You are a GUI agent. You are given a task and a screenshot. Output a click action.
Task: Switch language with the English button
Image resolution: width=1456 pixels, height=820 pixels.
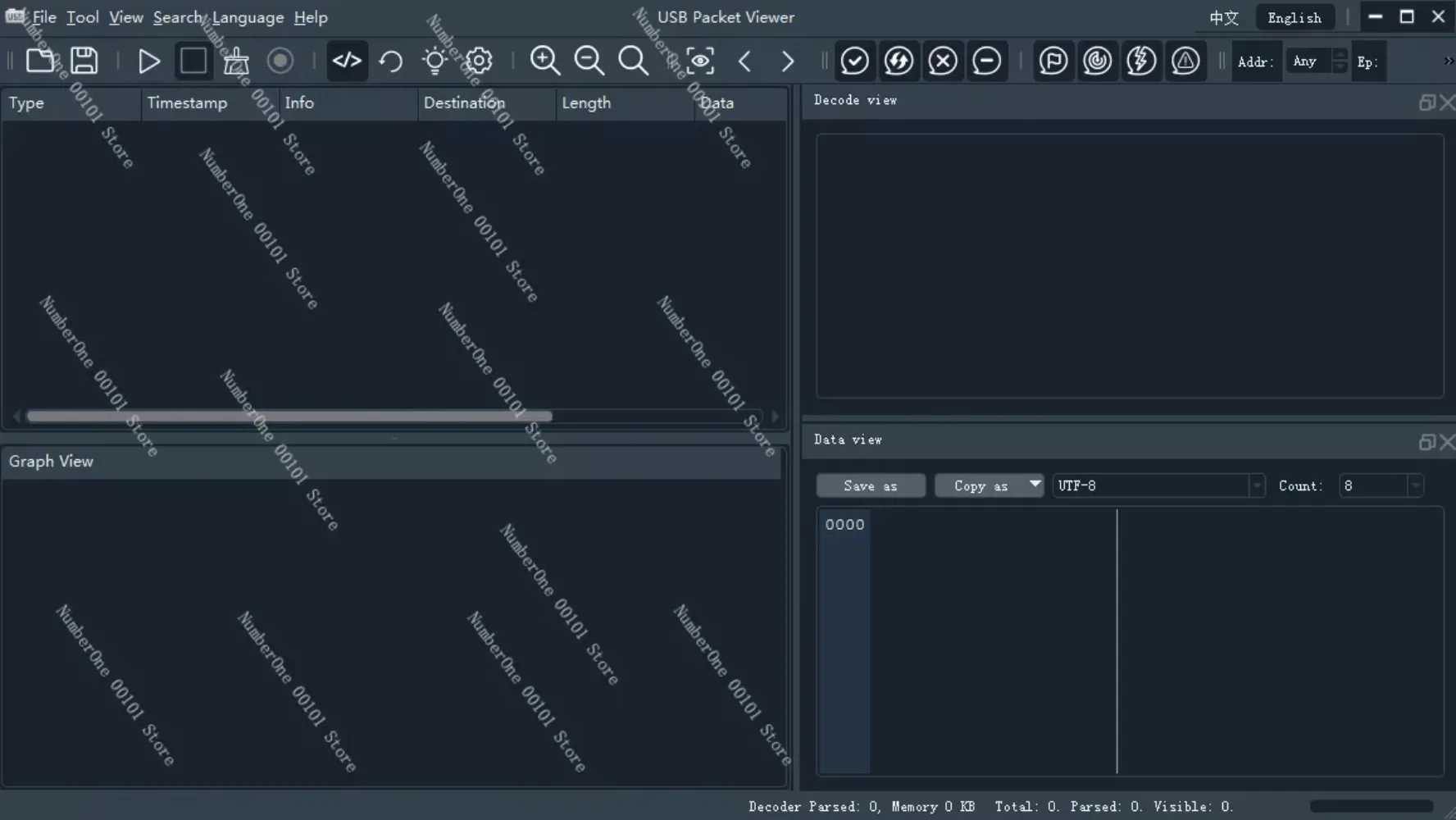coord(1294,17)
